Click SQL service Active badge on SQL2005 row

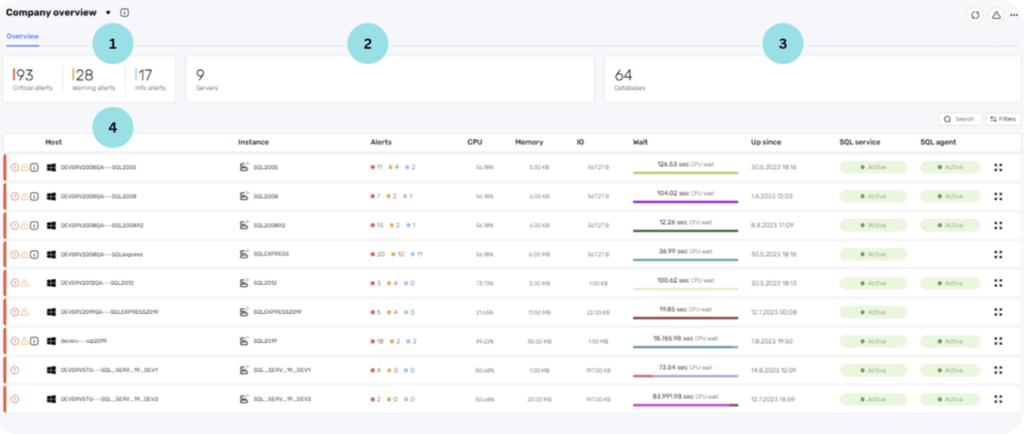point(873,168)
